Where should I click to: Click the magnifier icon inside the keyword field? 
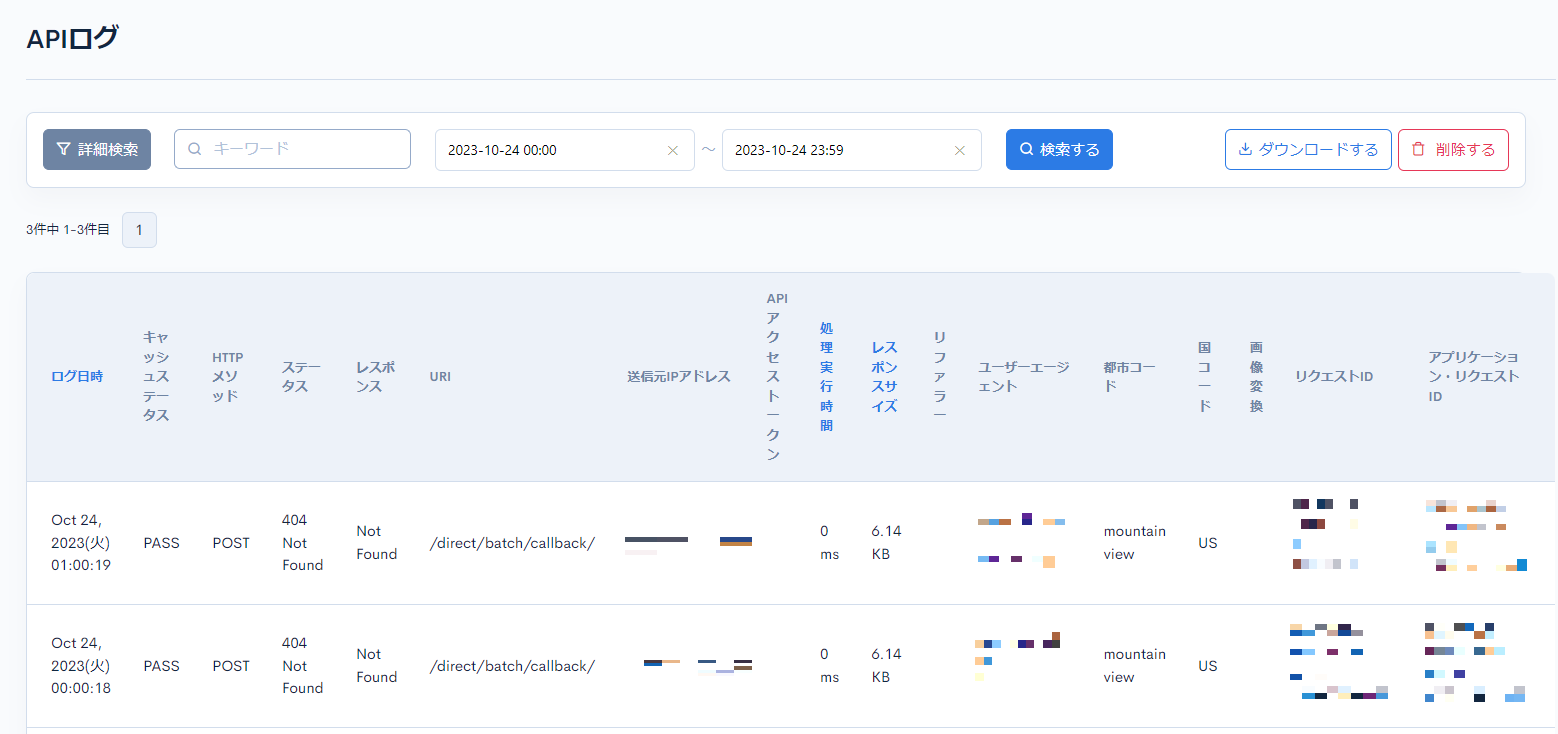[x=194, y=148]
